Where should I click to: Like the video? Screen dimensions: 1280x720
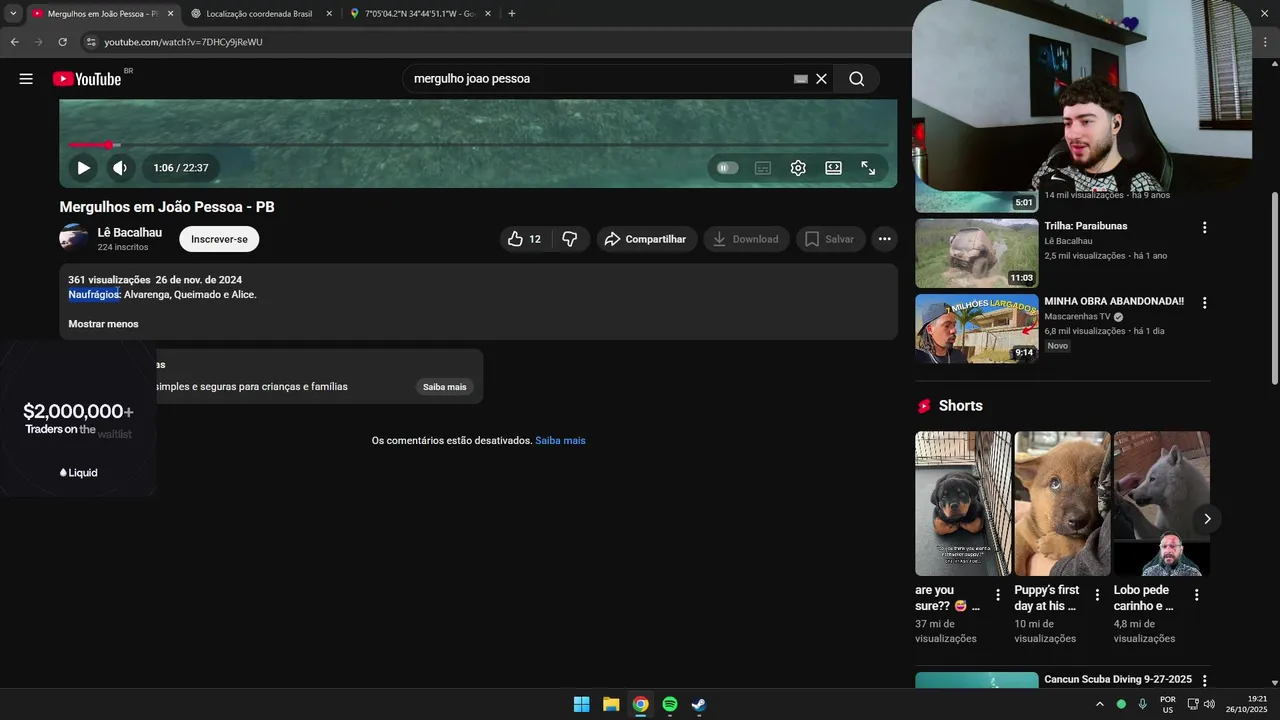click(x=525, y=239)
